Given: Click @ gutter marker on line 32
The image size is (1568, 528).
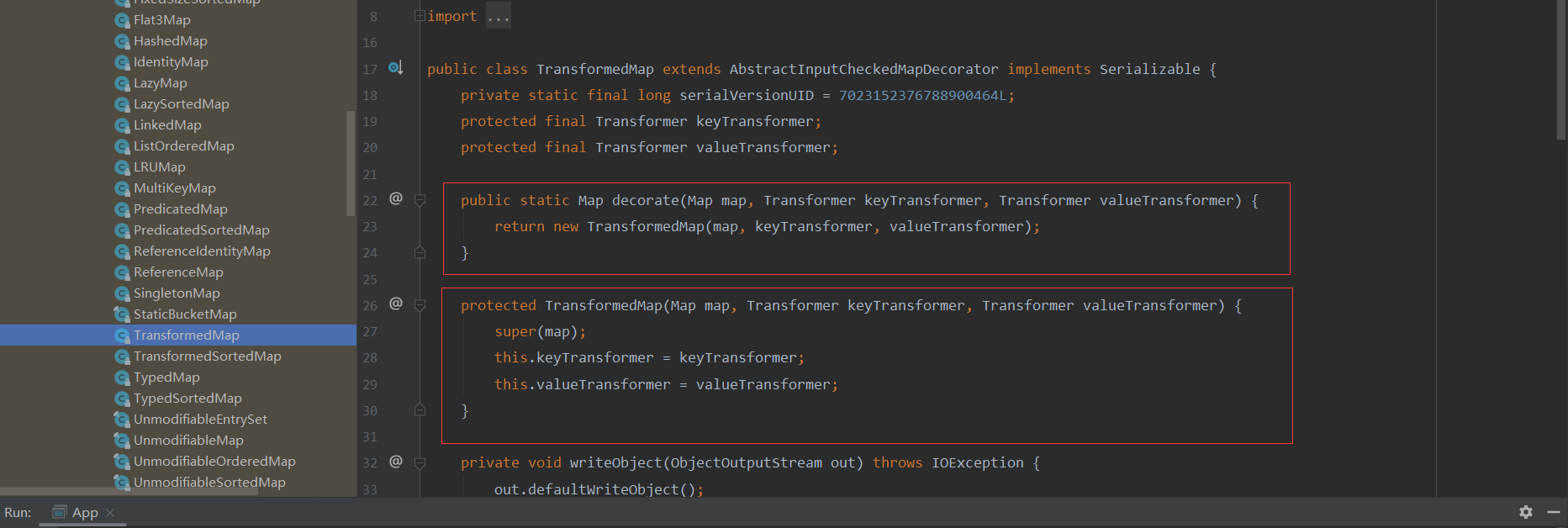Looking at the screenshot, I should pos(396,461).
